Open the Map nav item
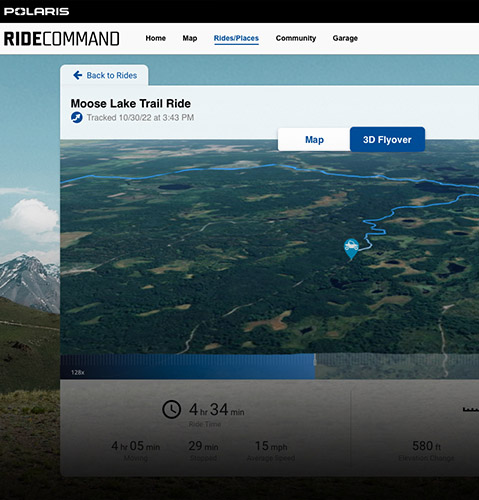The image size is (479, 500). tap(190, 38)
